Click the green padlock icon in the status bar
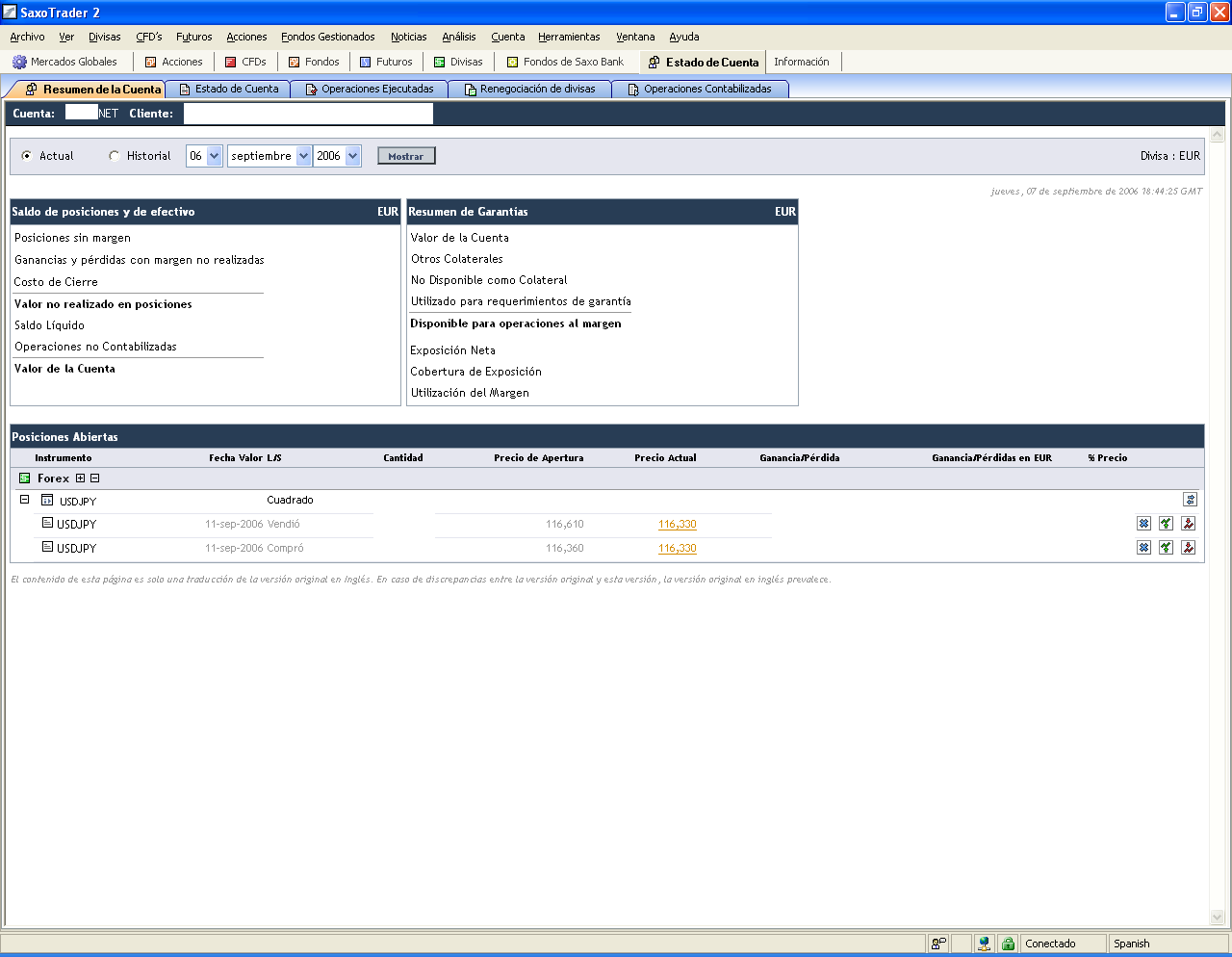 [x=1008, y=944]
